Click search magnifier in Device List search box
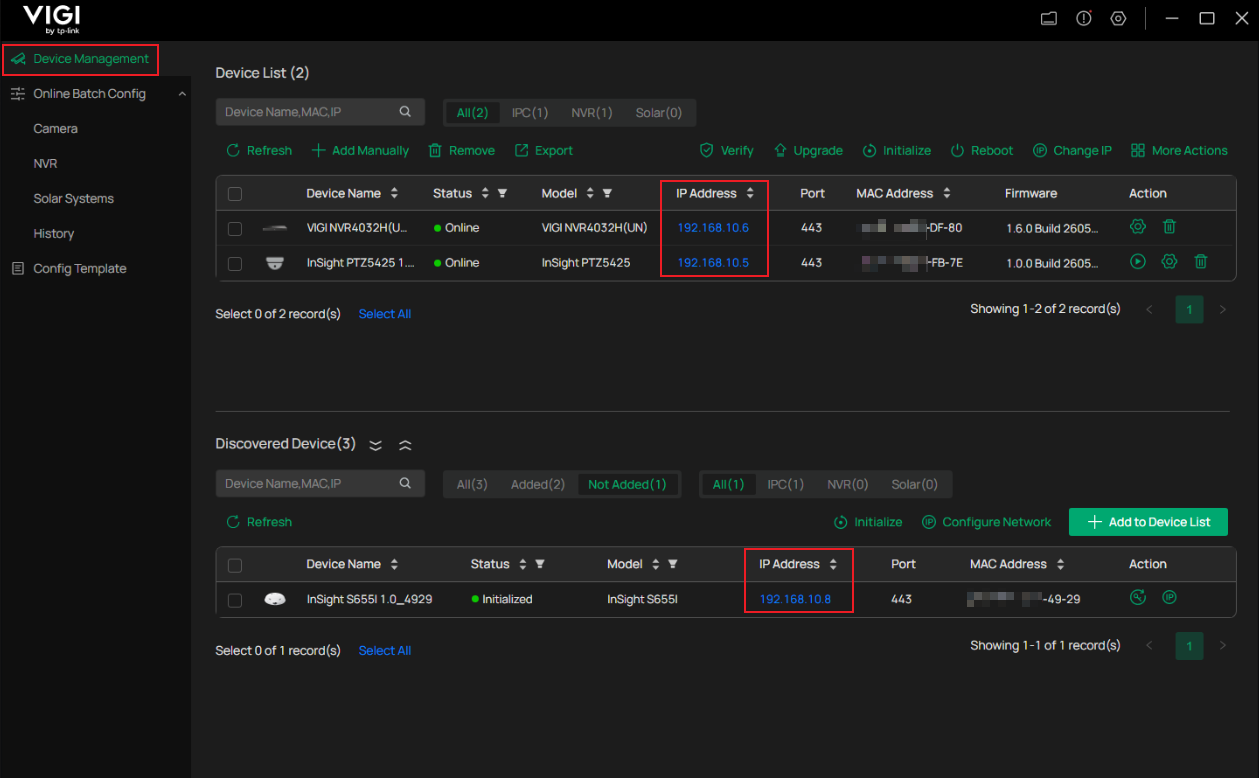 point(405,112)
